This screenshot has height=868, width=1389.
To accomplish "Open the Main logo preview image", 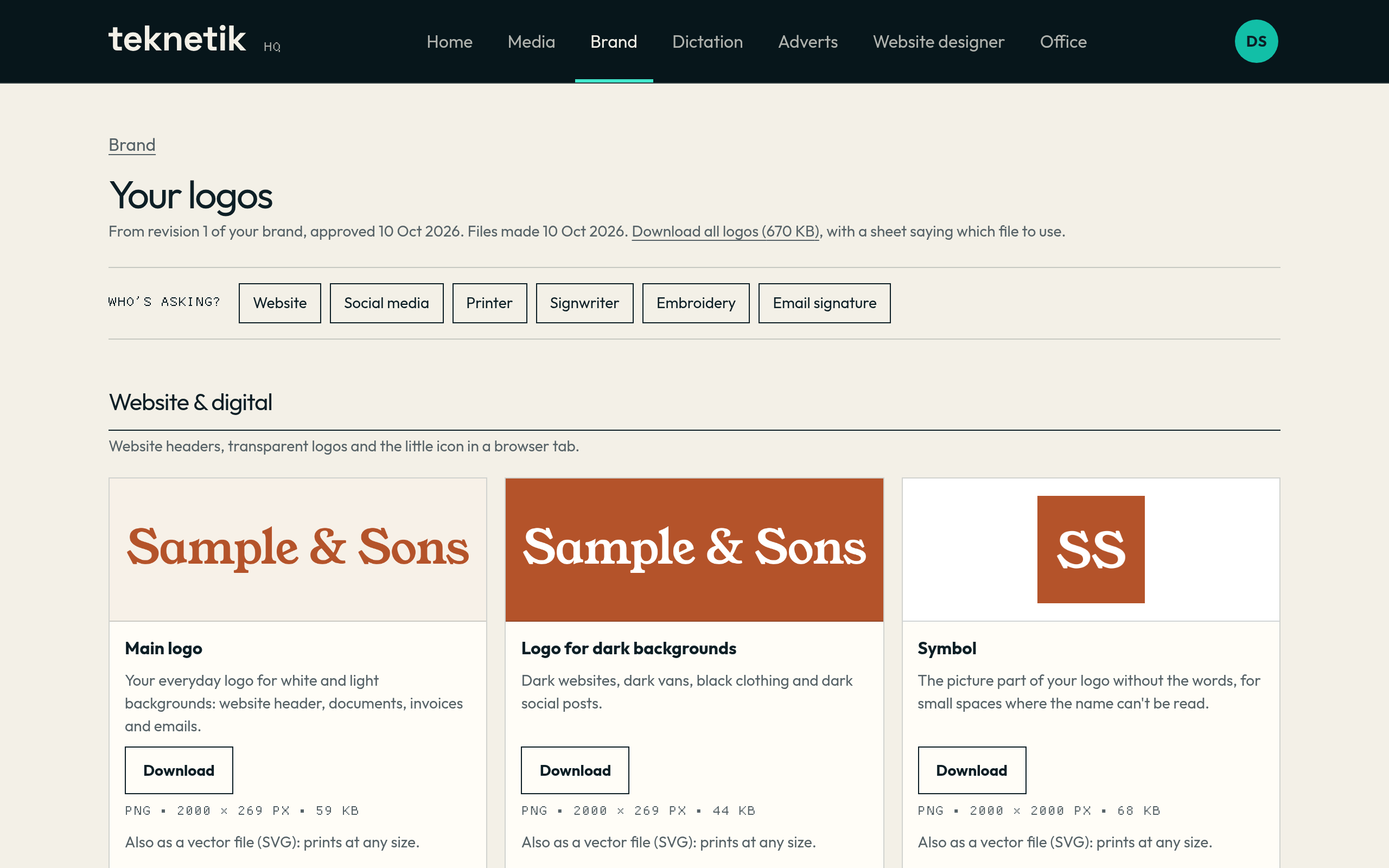I will [x=298, y=550].
